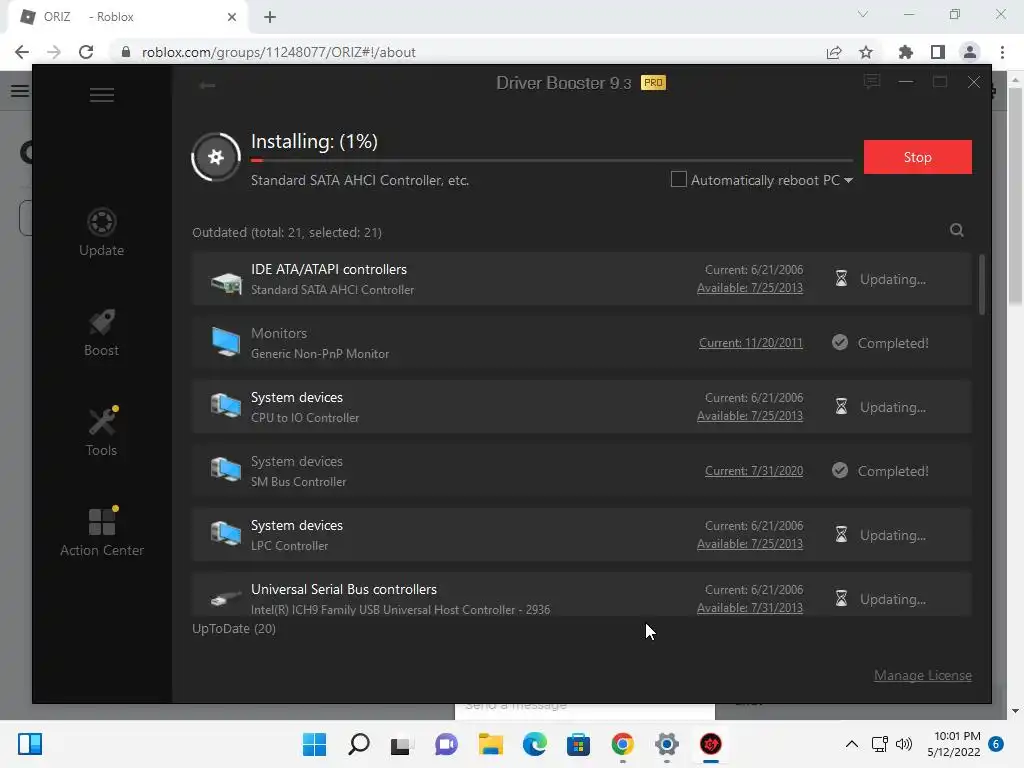
Task: Click the USB Universal Host Controller icon
Action: (x=226, y=598)
